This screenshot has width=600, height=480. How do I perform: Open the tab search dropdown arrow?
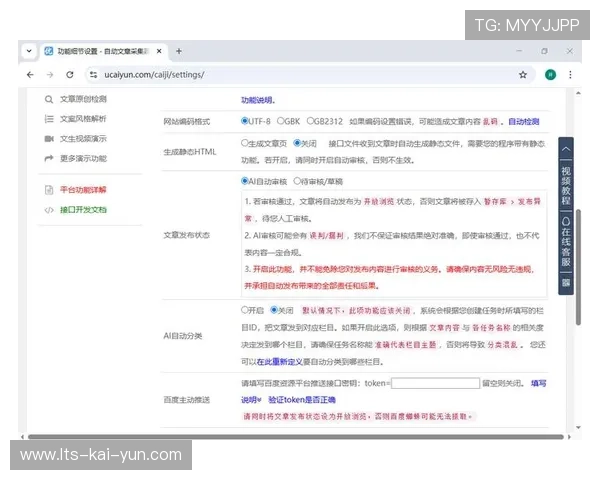tap(28, 50)
